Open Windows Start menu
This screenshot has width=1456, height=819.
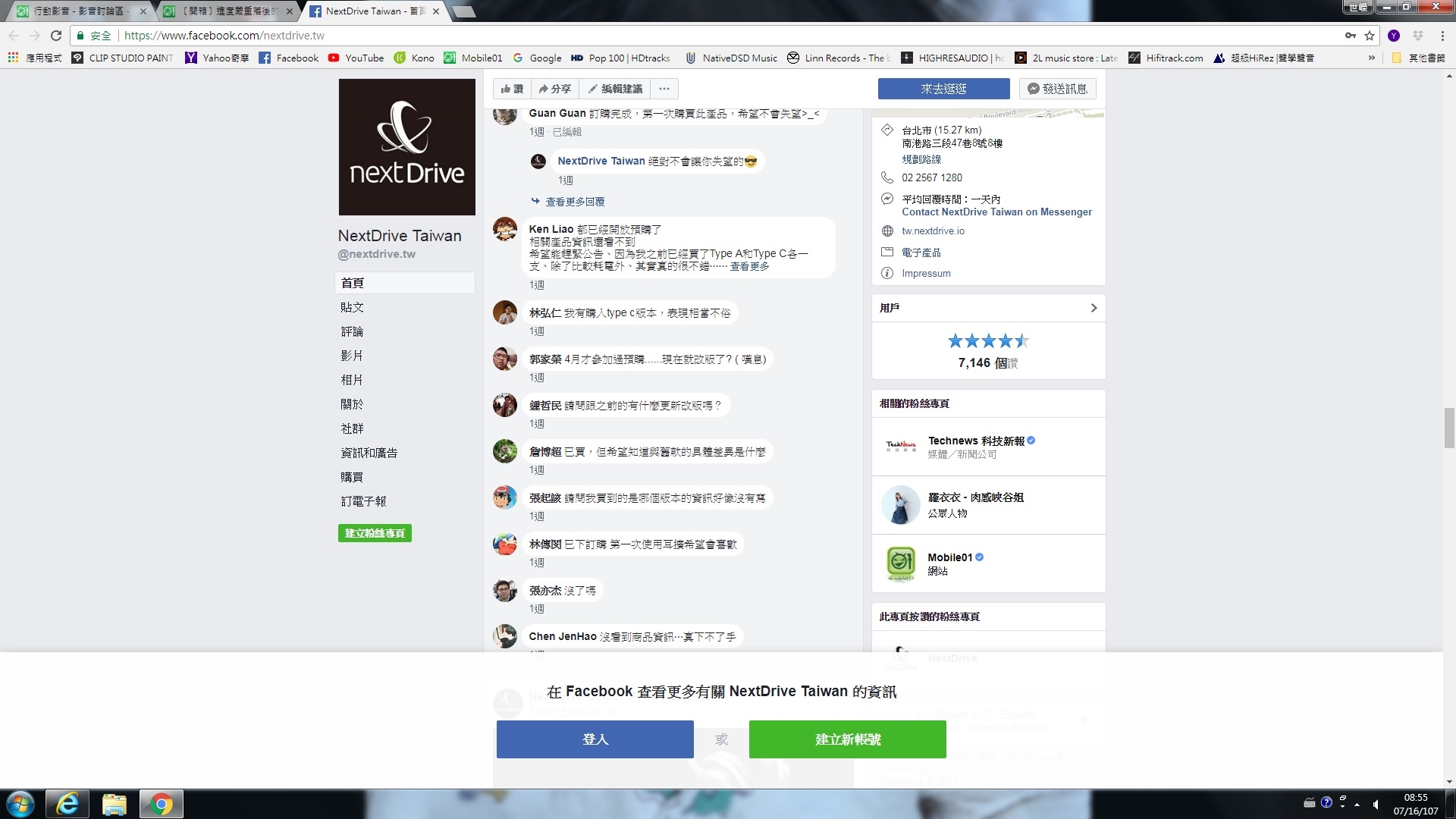point(20,804)
